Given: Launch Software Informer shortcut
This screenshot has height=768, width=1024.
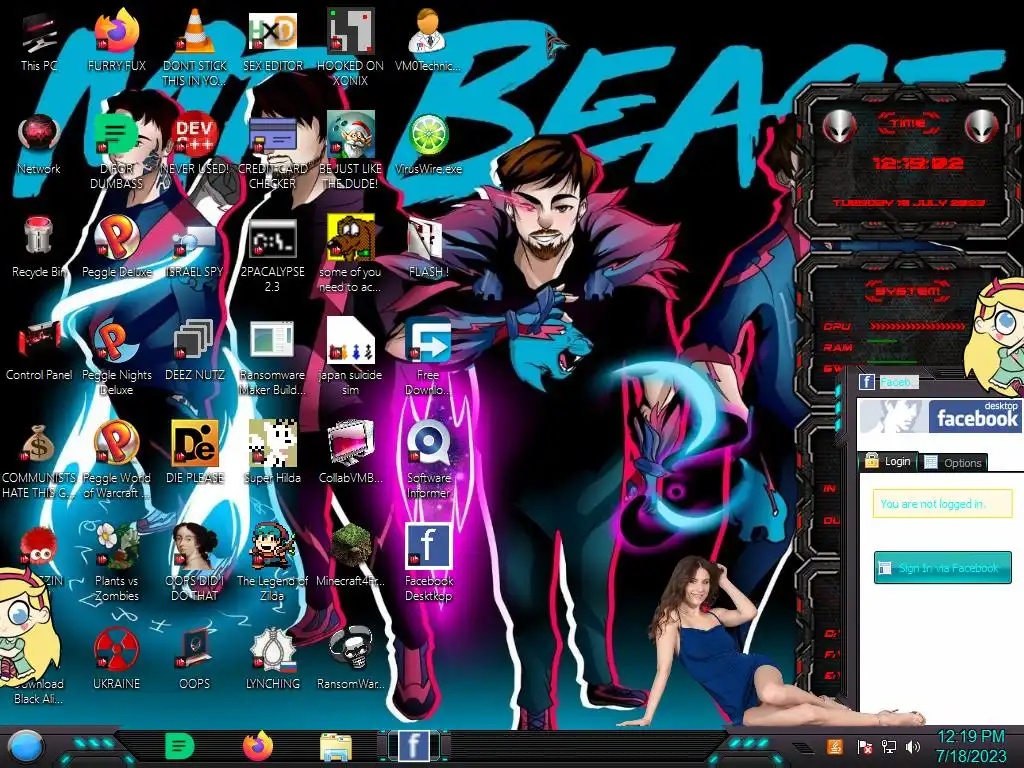Looking at the screenshot, I should point(428,444).
